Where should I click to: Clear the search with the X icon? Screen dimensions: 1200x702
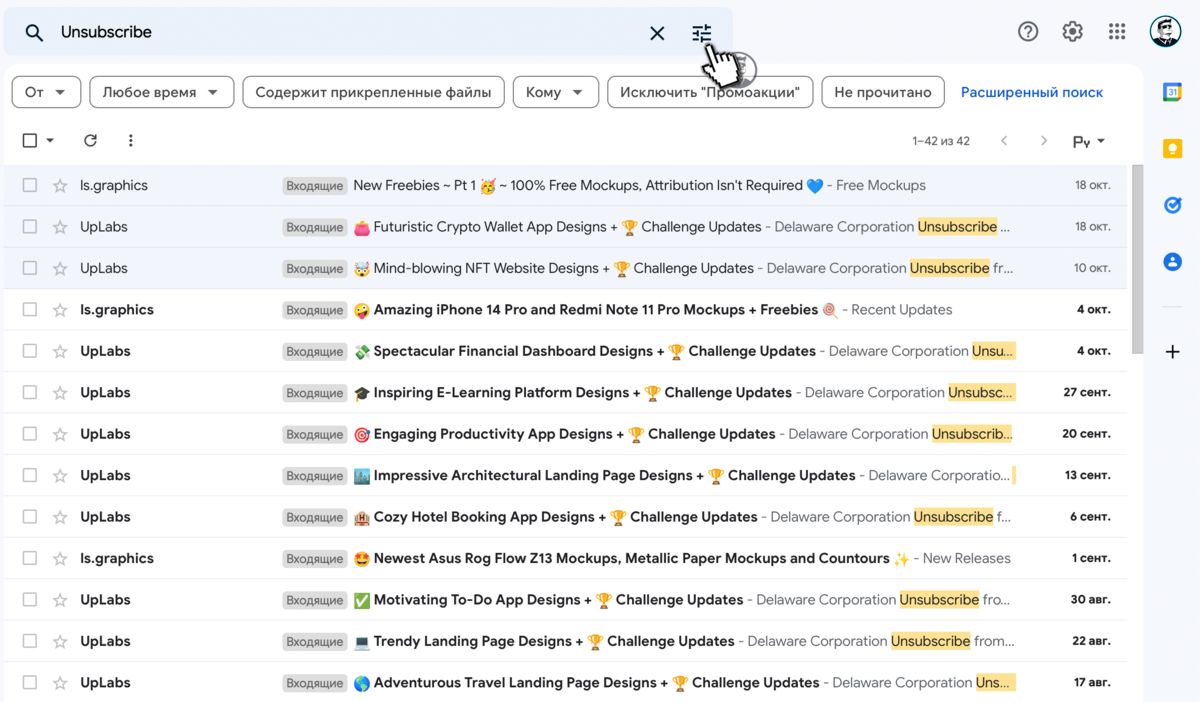coord(657,33)
